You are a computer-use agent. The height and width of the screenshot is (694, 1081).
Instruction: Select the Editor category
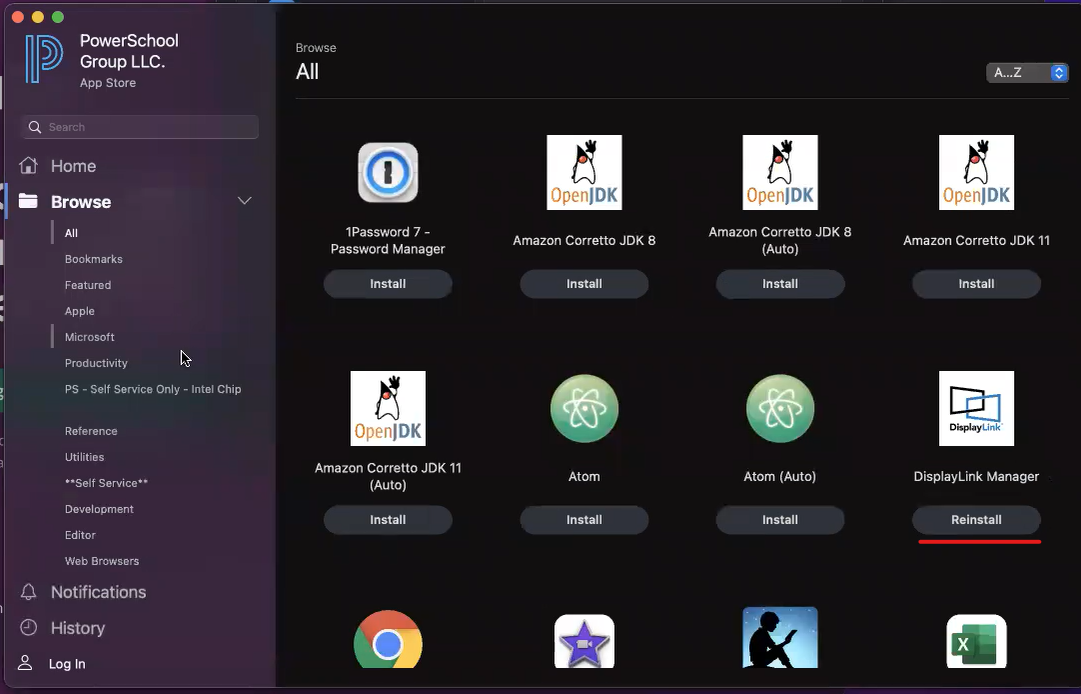pos(80,535)
